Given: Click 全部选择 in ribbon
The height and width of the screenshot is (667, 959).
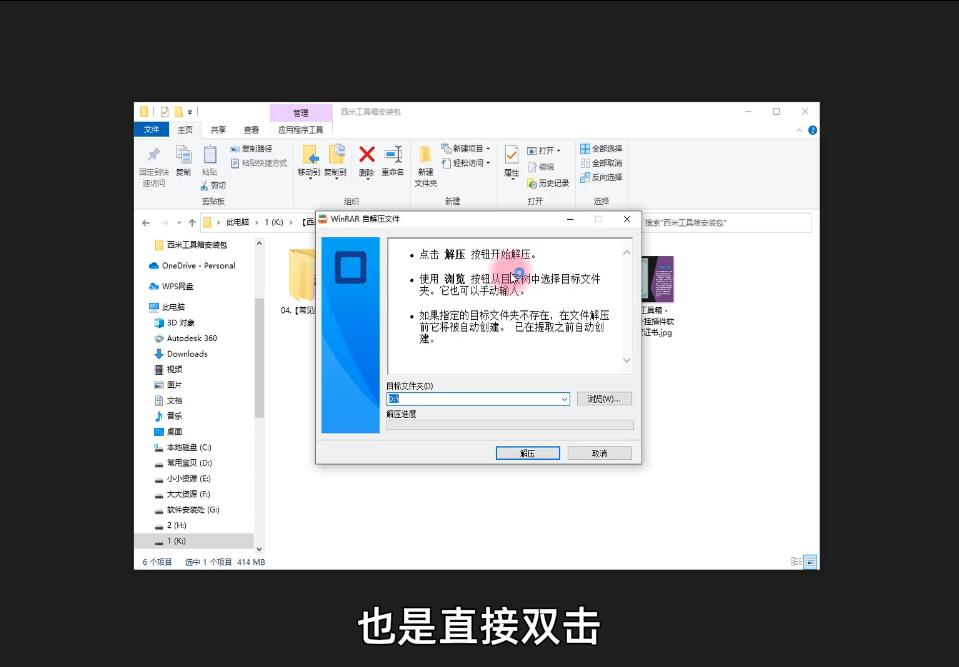Looking at the screenshot, I should (x=601, y=149).
